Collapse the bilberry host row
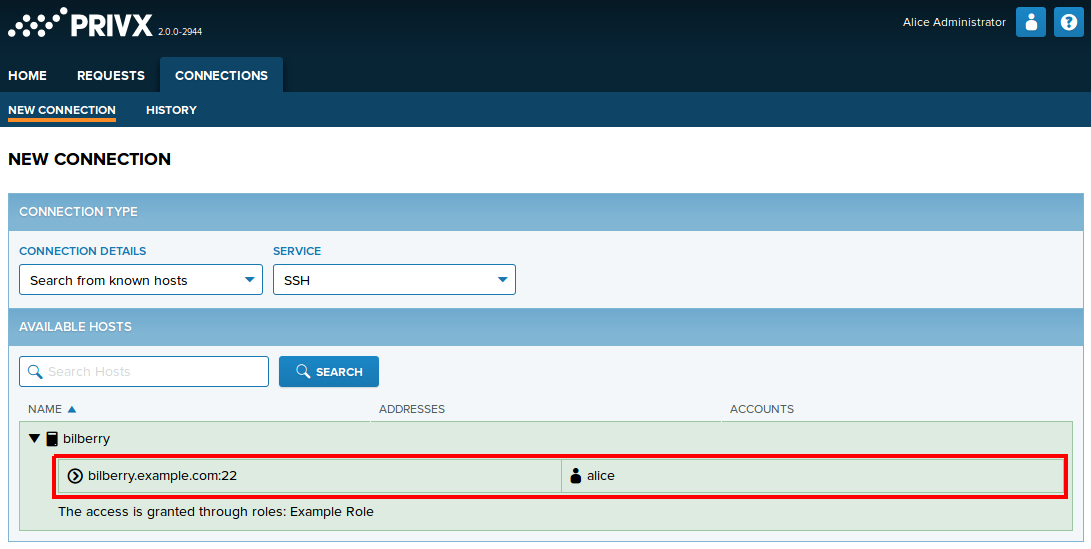 [x=34, y=439]
